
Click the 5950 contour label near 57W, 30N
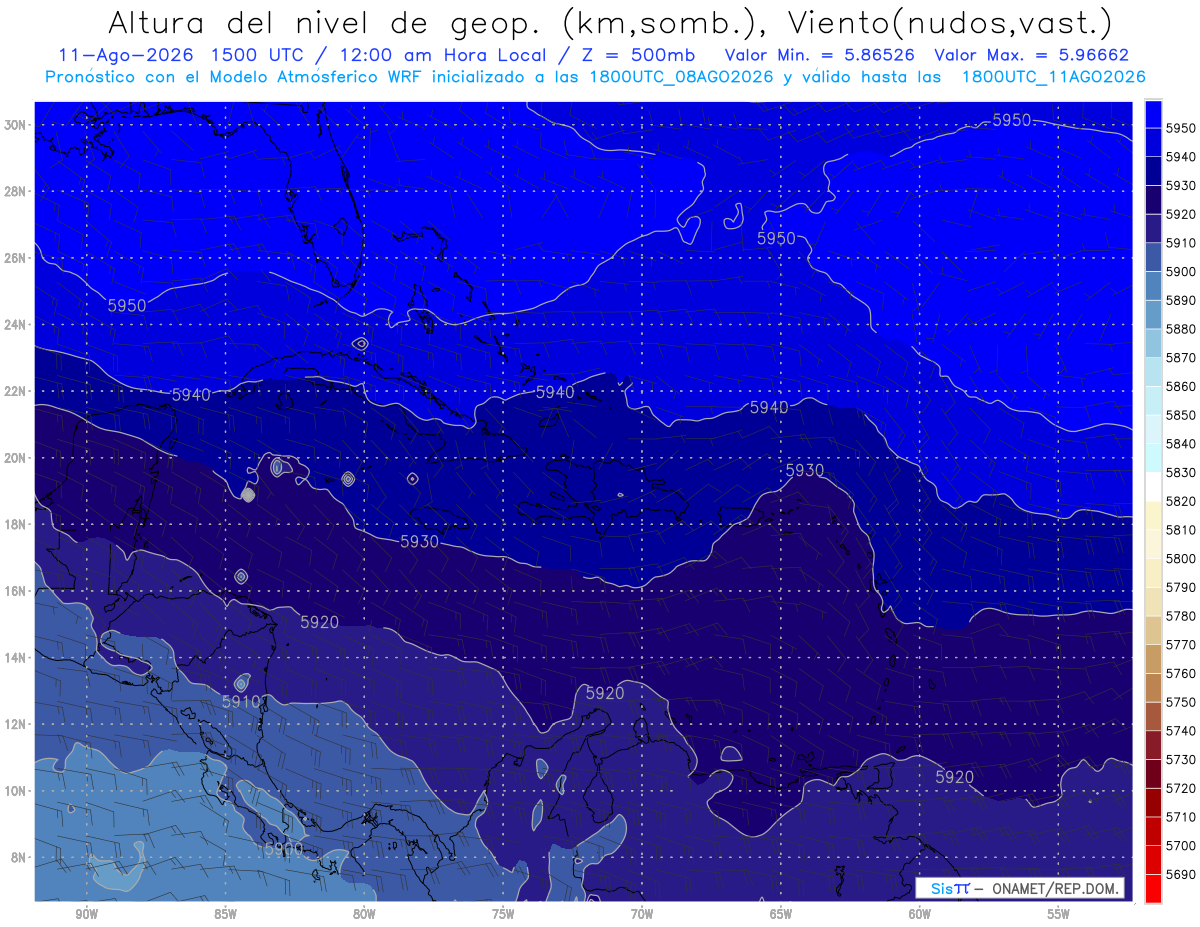(x=1012, y=120)
